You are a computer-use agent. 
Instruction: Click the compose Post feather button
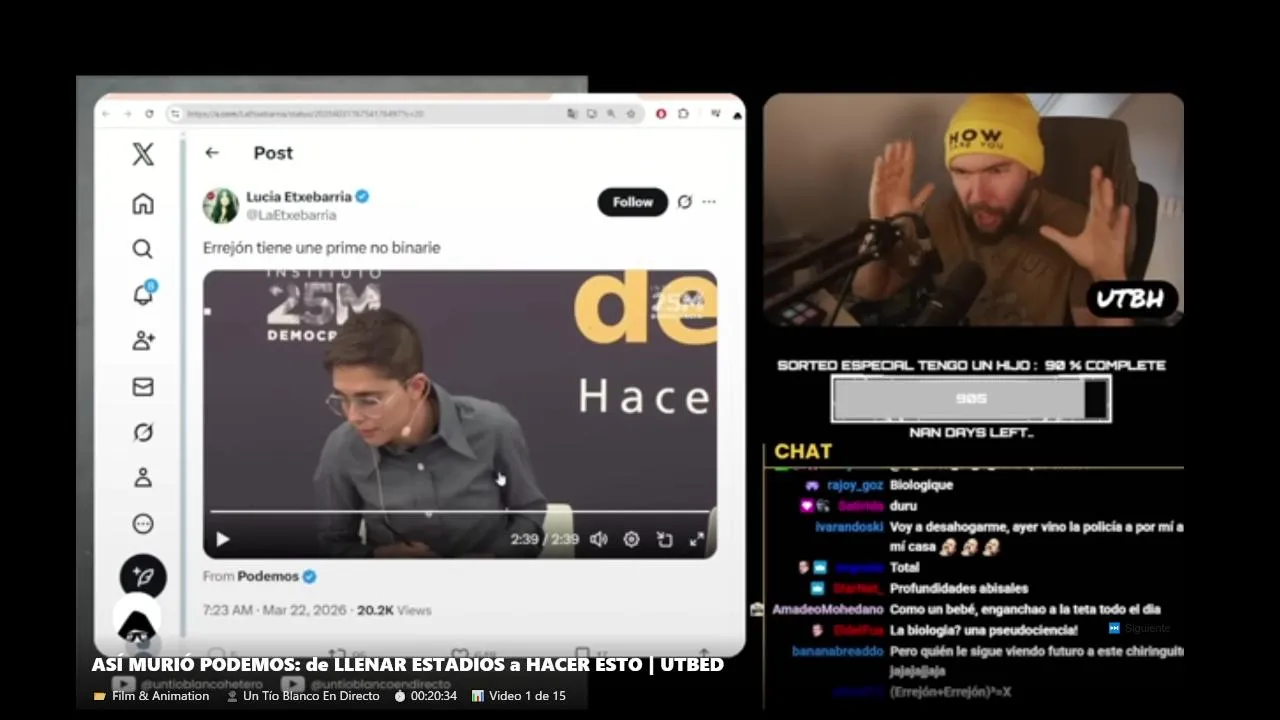(143, 577)
